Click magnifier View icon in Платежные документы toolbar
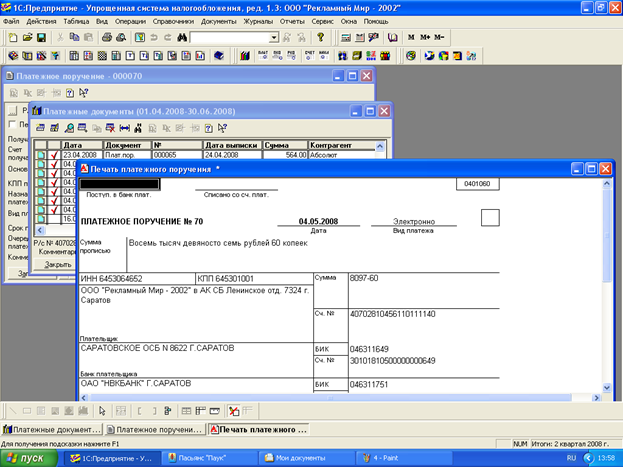Viewport: 623px width, 467px height. click(69, 128)
